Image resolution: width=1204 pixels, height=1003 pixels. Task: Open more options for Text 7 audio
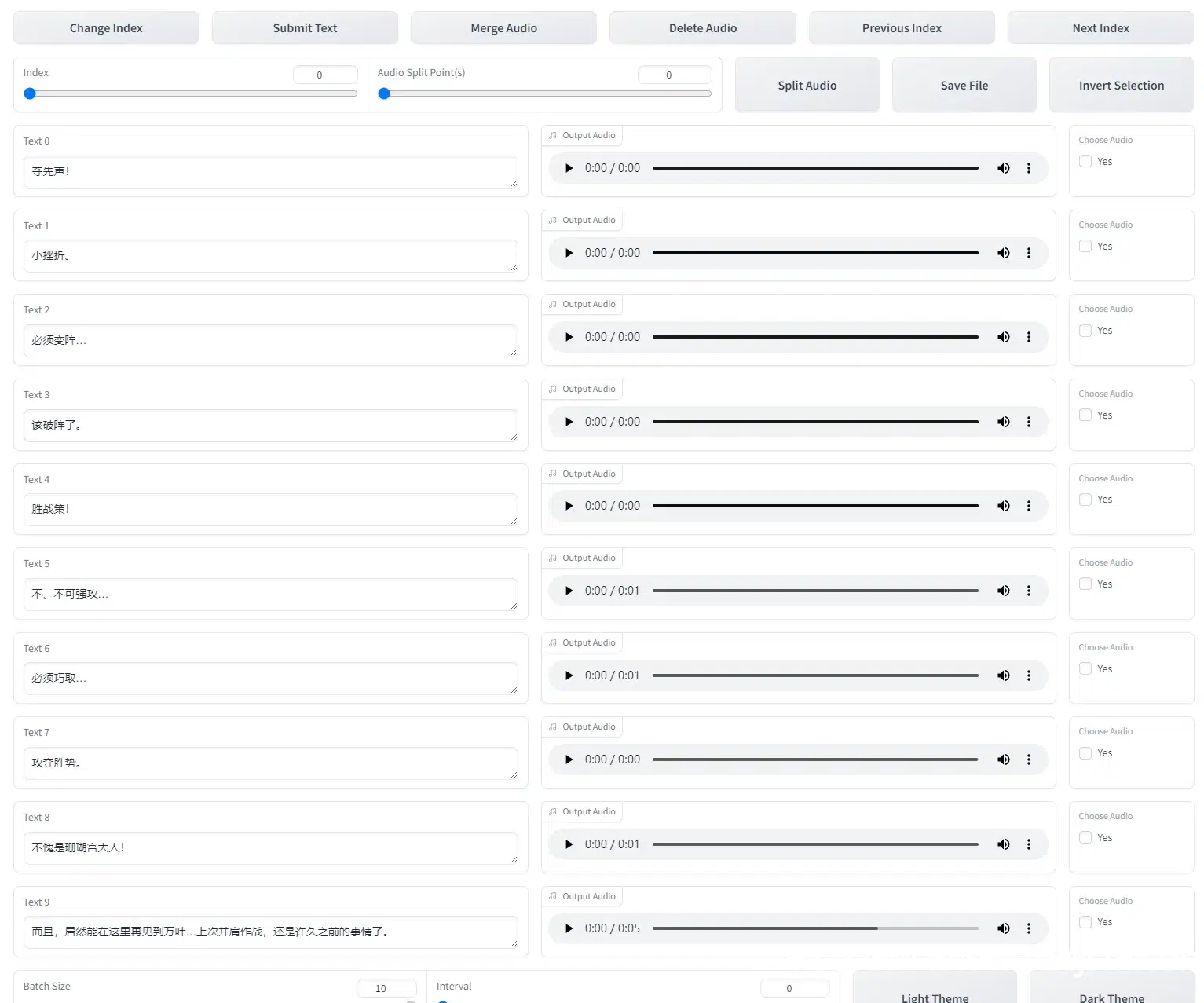point(1029,760)
